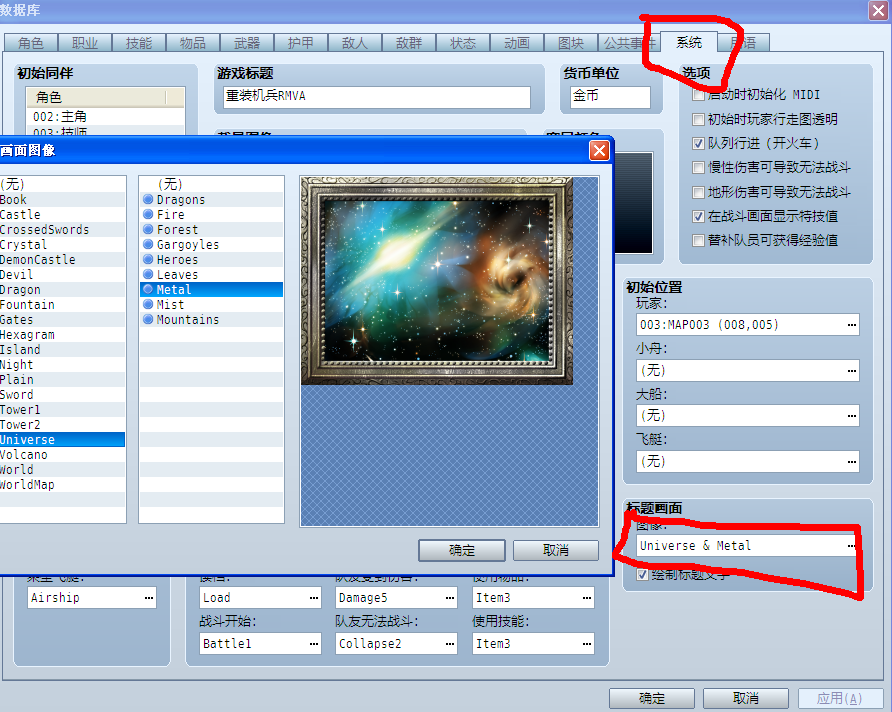This screenshot has width=892, height=712.
Task: Select CrossedSwords in background list
Action: [x=63, y=229]
